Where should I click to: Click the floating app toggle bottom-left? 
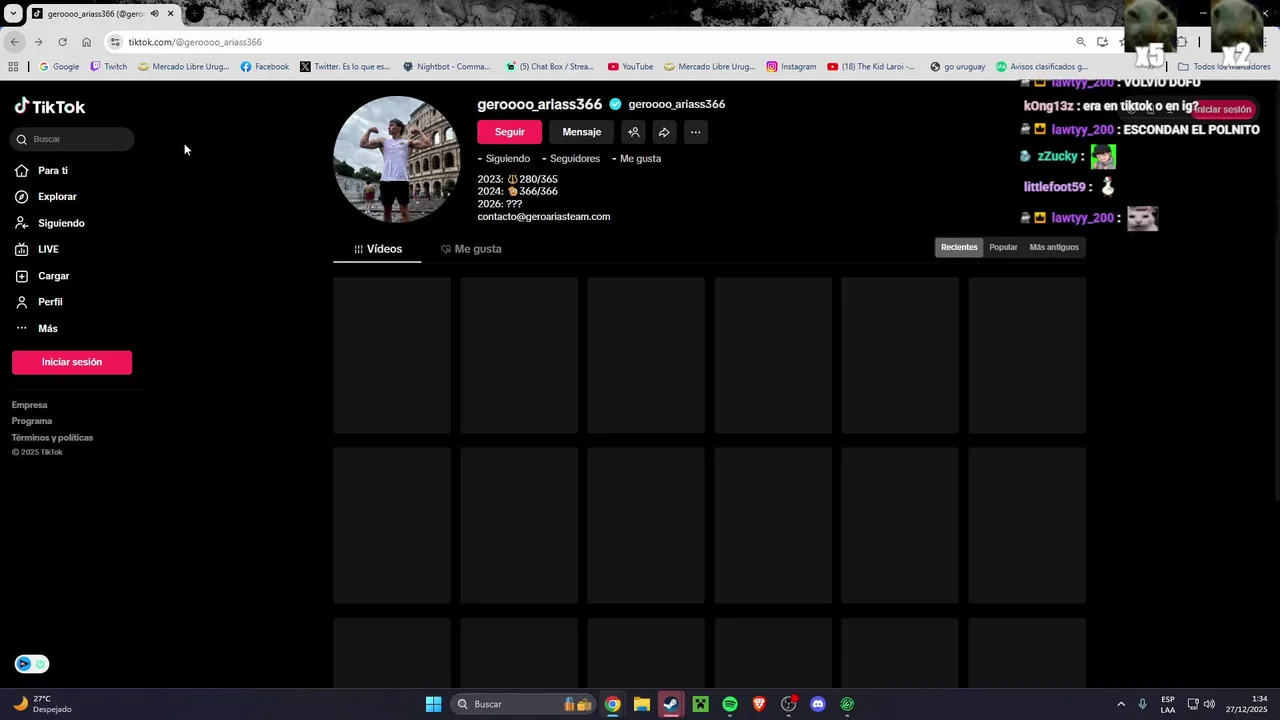coord(32,664)
